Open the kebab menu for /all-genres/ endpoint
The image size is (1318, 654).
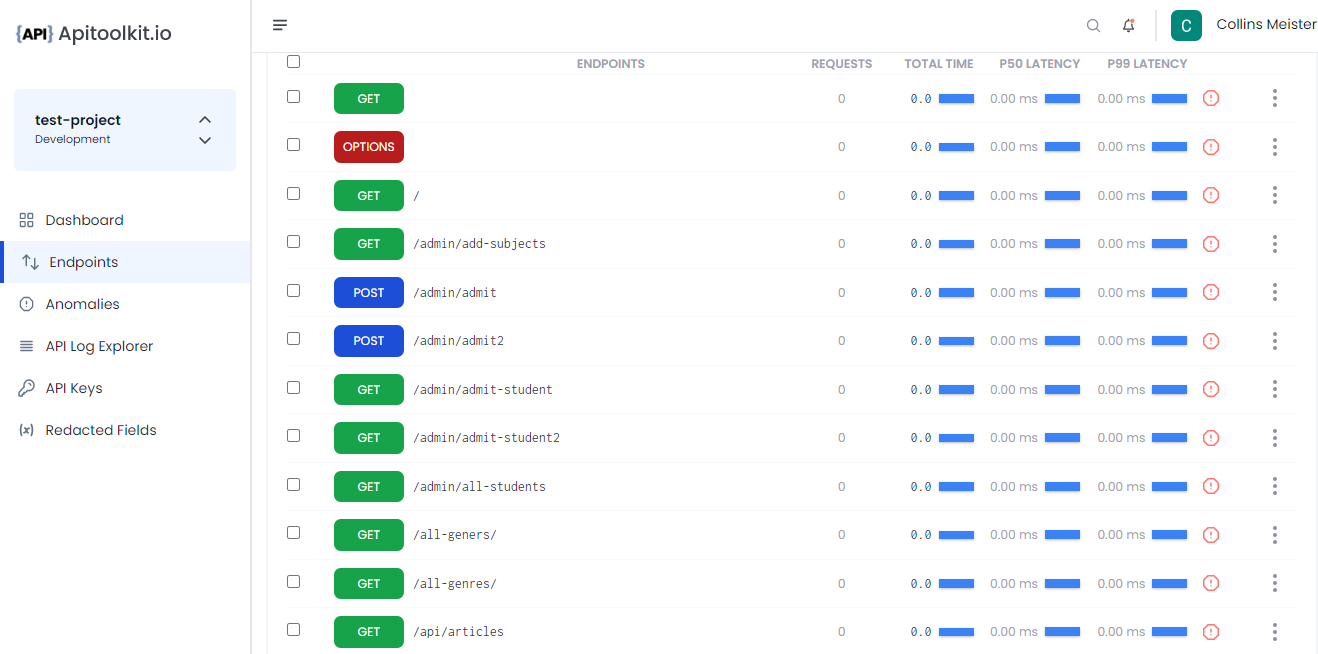1275,583
